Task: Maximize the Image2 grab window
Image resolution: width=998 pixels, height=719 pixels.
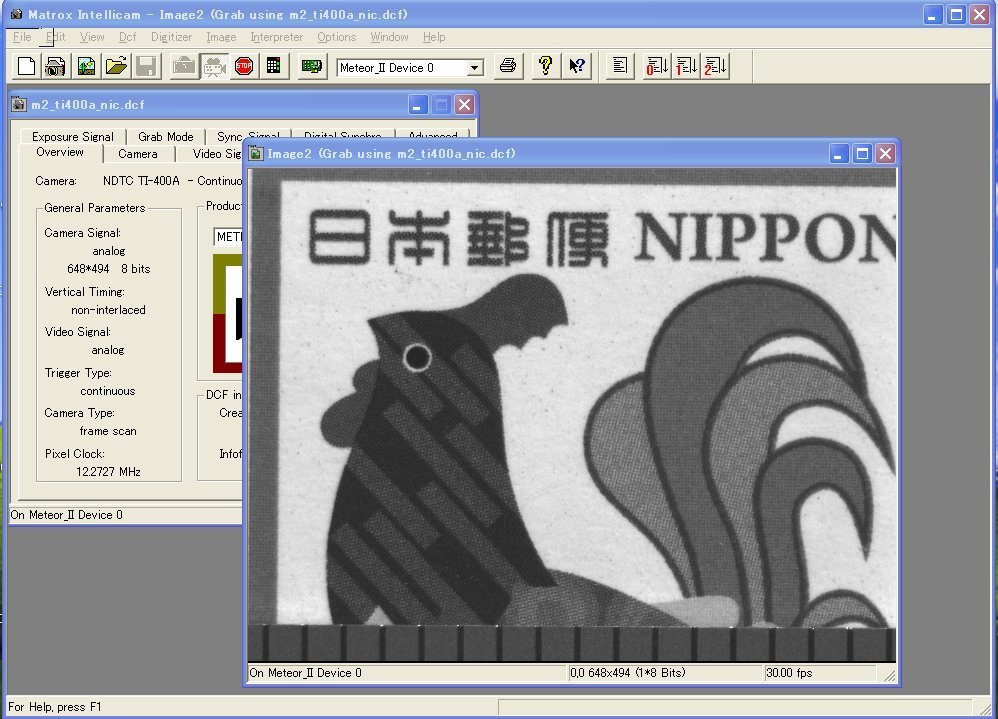Action: coord(862,153)
